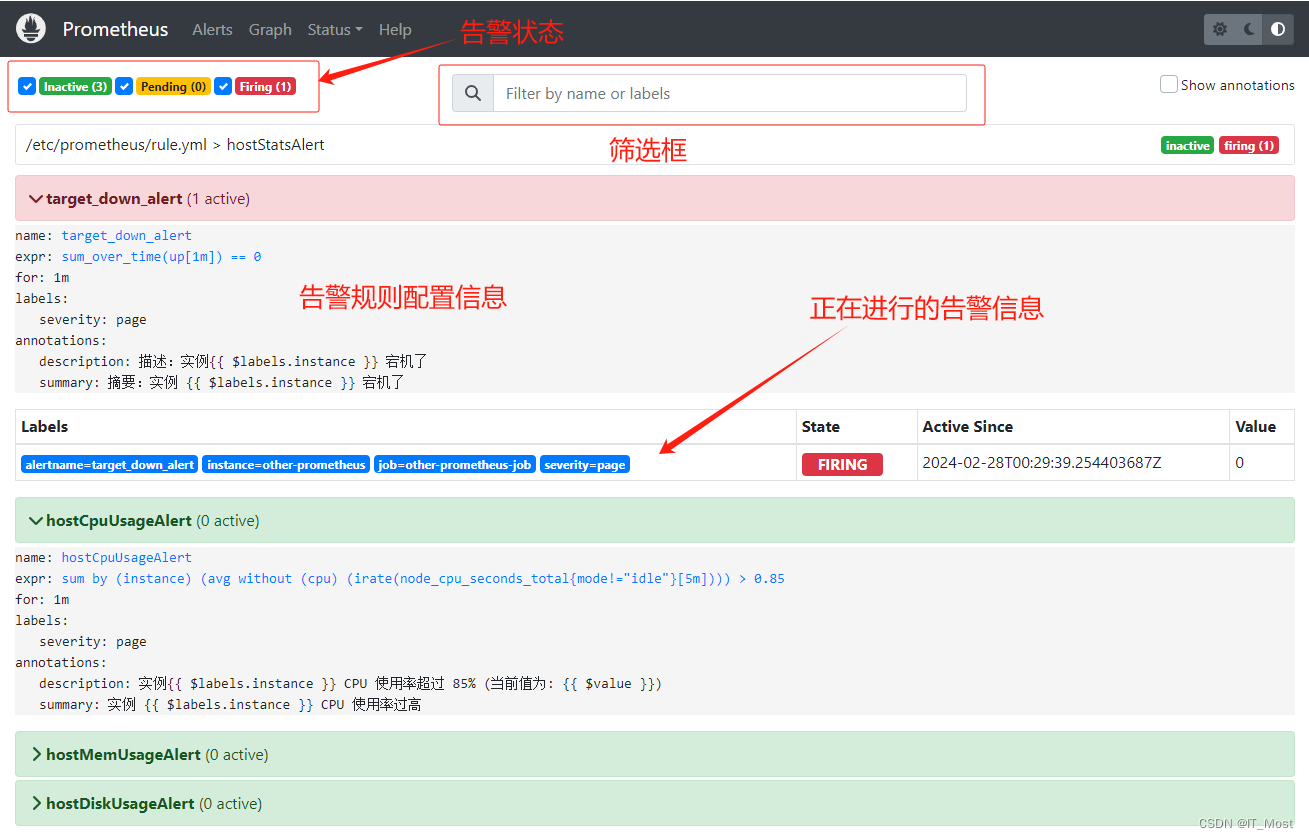Click the instance=other-prometheus label badge
This screenshot has width=1309, height=839.
pyautogui.click(x=286, y=465)
